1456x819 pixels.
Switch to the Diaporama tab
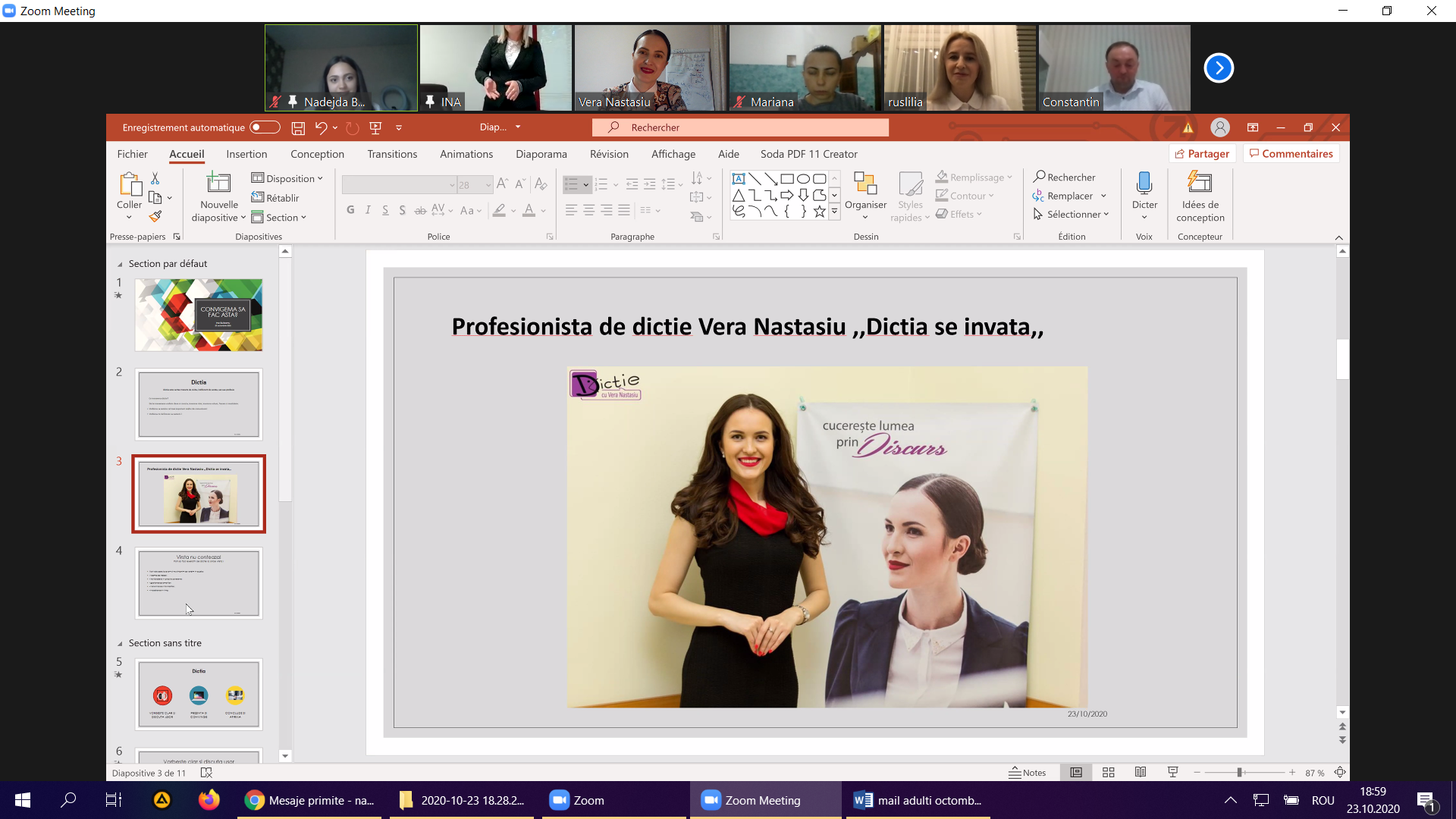pos(541,154)
